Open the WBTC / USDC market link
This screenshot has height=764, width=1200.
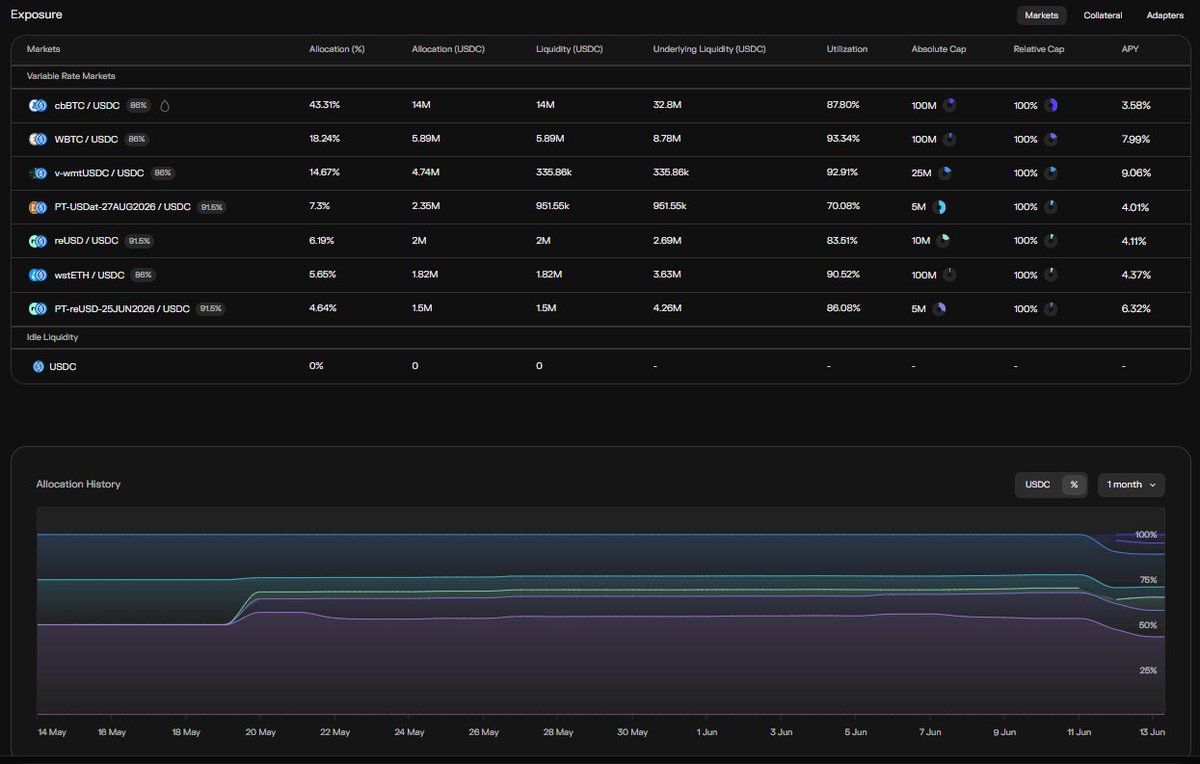point(86,139)
